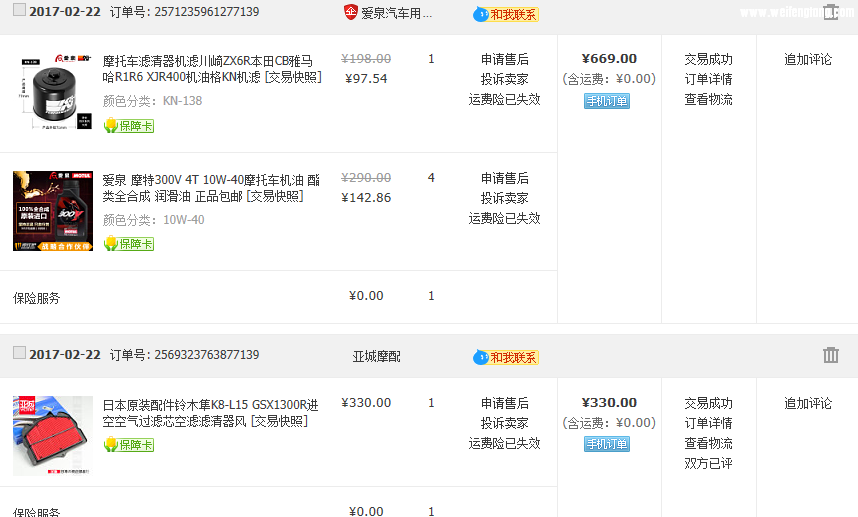The image size is (858, 517).
Task: Click 投诉卖家 for the GSX1300R air filter
Action: [x=504, y=423]
